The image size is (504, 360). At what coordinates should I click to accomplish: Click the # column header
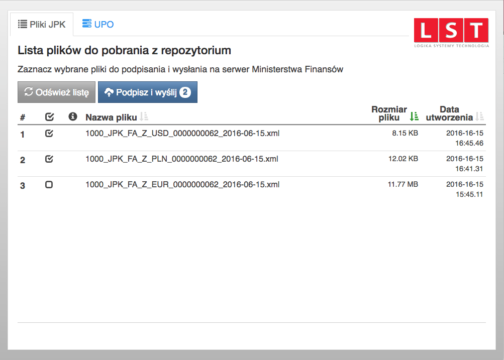point(22,117)
